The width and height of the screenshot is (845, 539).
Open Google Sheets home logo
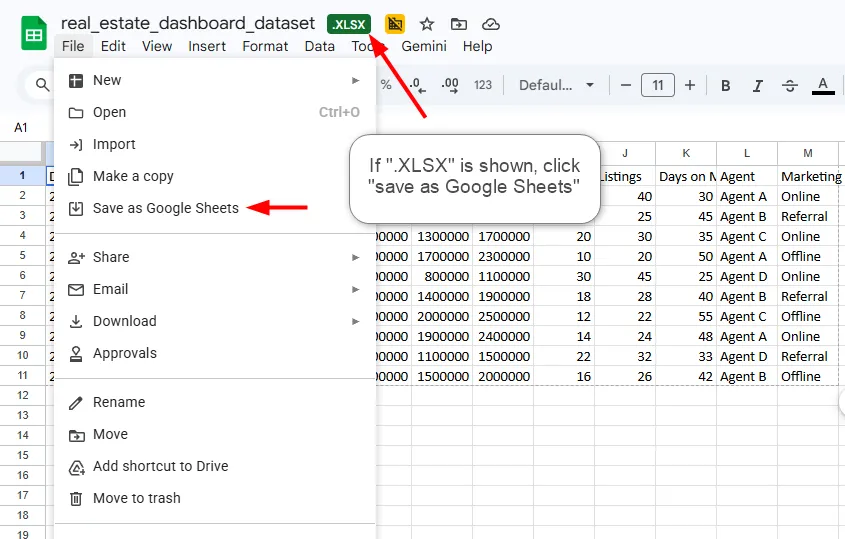(x=34, y=34)
